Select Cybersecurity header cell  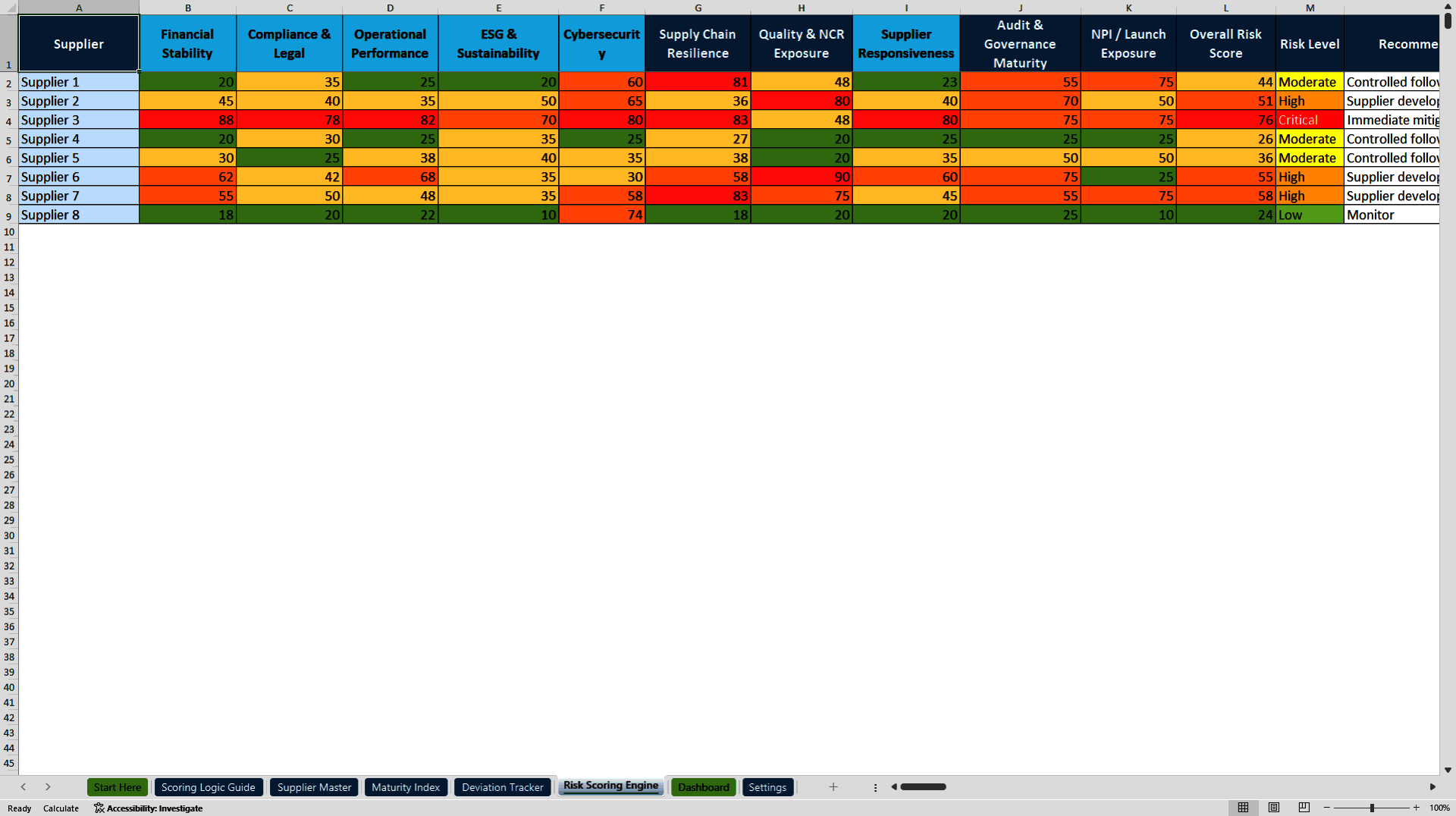point(602,44)
